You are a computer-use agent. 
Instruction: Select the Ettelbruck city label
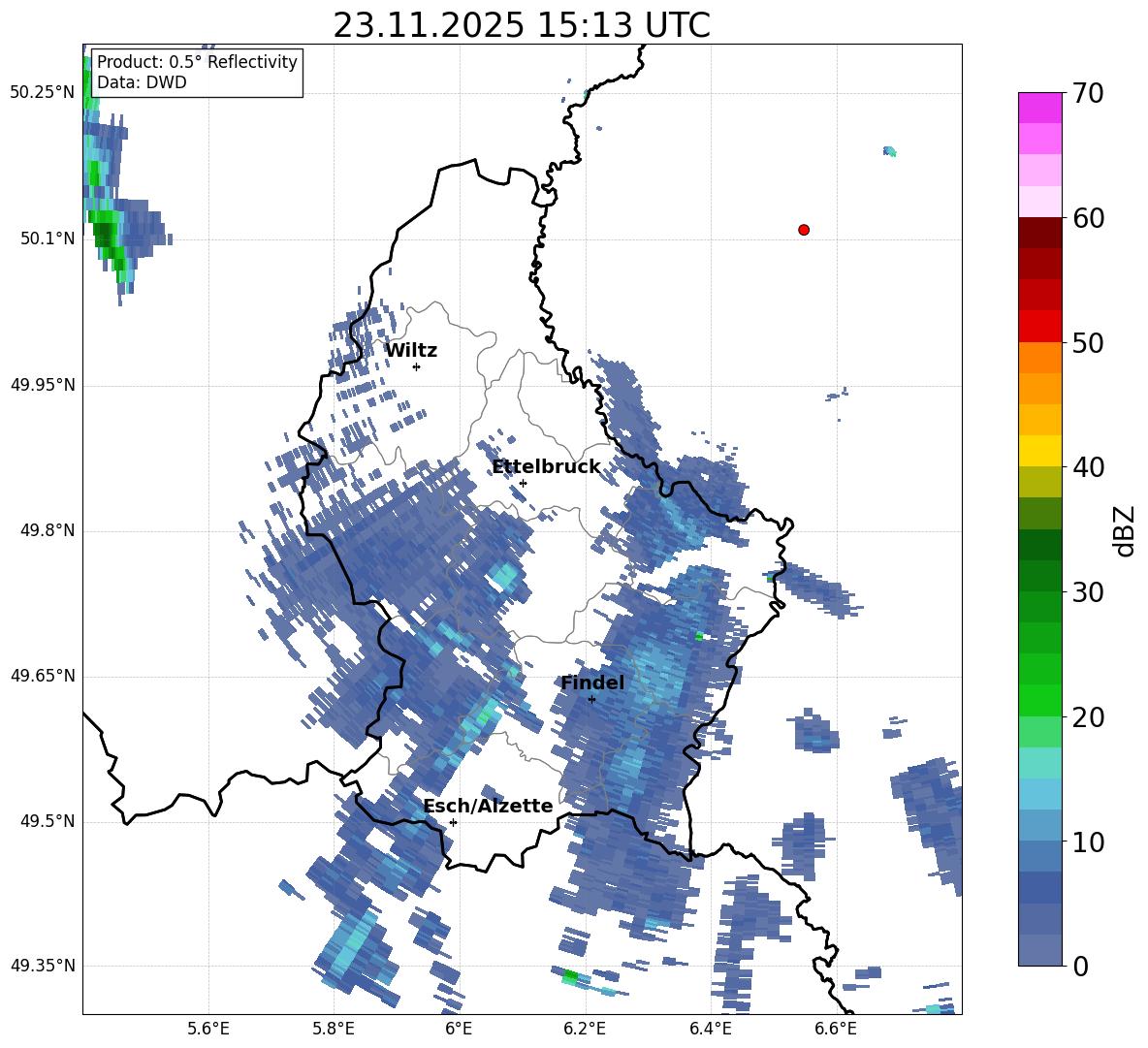pyautogui.click(x=546, y=467)
